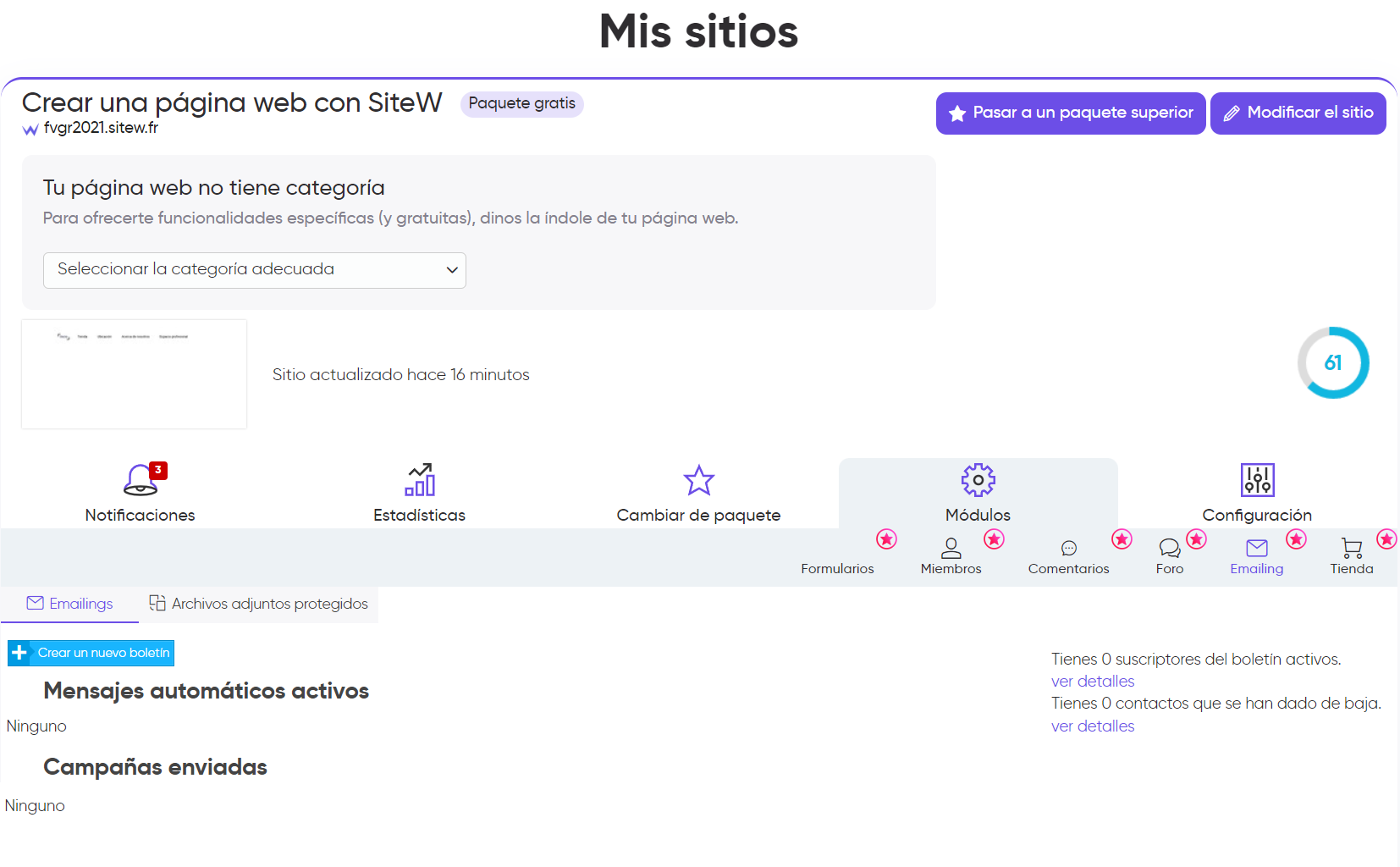The width and height of the screenshot is (1400, 867).
Task: Switch to the Archivos adjuntos protegidos tab
Action: tap(258, 604)
